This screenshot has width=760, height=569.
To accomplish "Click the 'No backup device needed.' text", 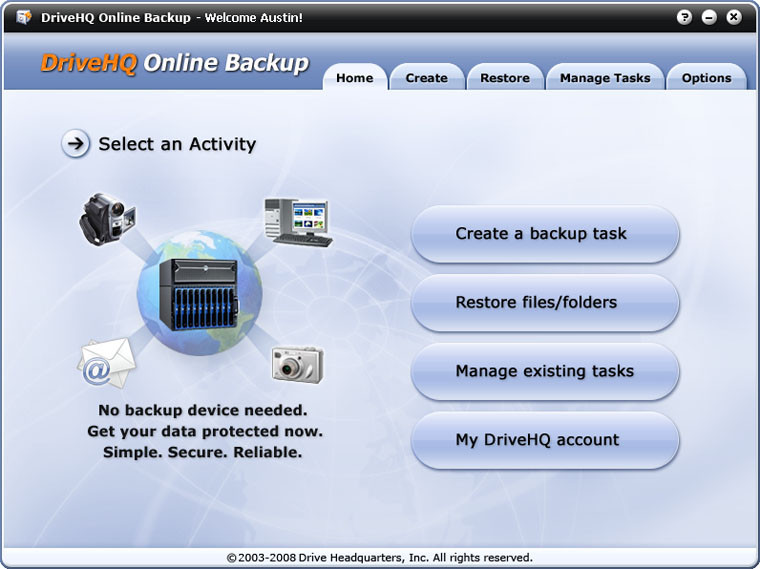I will coord(203,410).
